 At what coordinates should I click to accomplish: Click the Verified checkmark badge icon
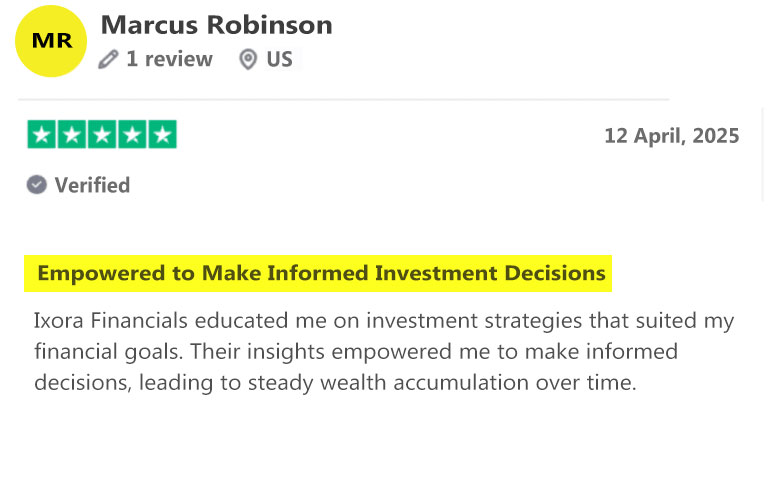point(37,185)
